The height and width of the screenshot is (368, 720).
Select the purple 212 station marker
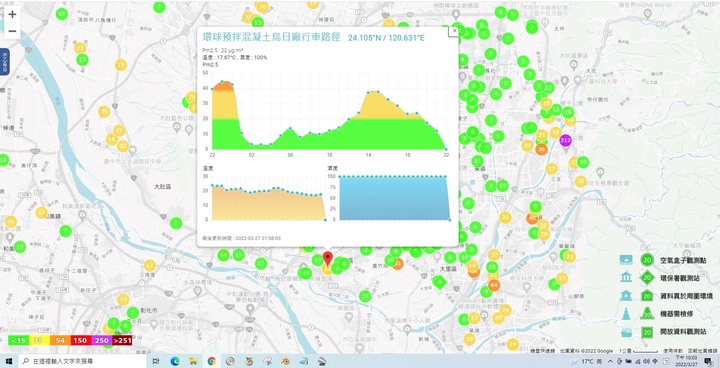(x=565, y=140)
